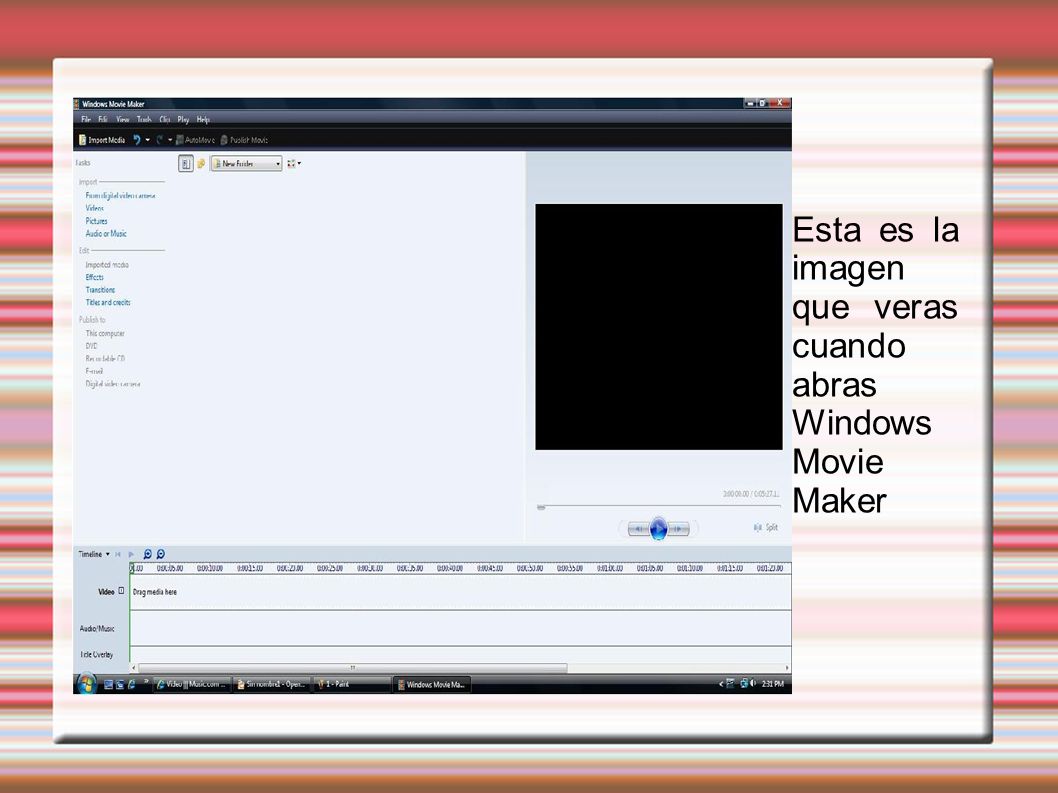Switch to Video Music.com taskbar button

tap(192, 684)
